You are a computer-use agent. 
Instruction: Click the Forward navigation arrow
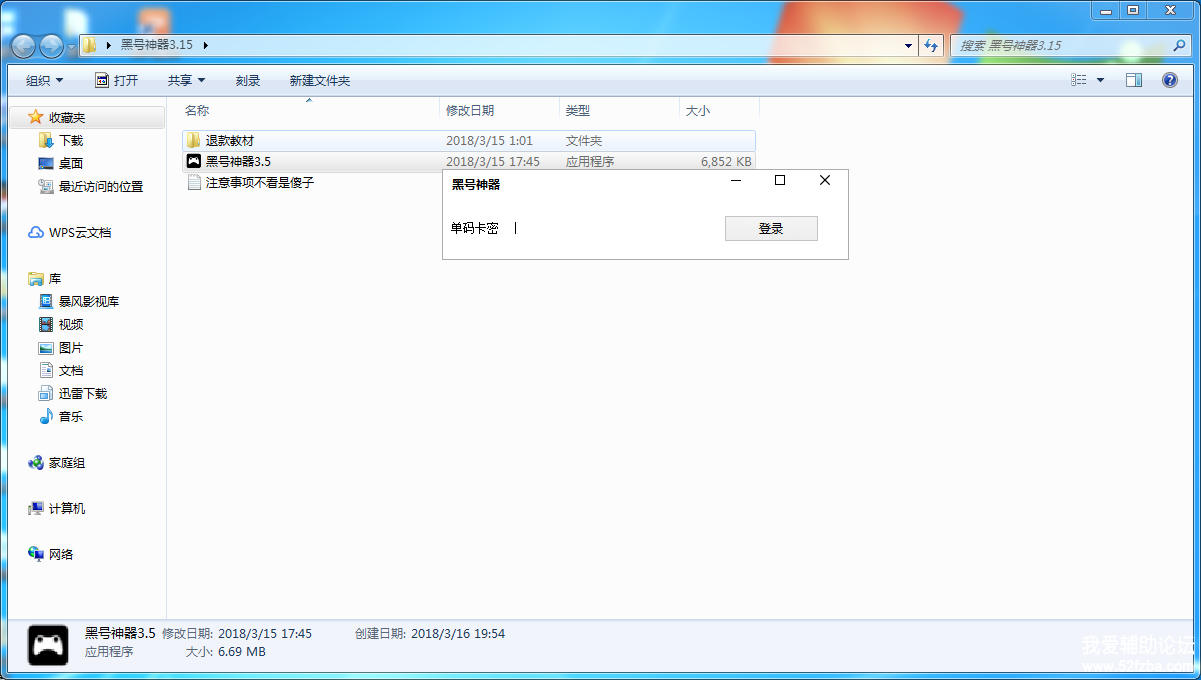[51, 45]
